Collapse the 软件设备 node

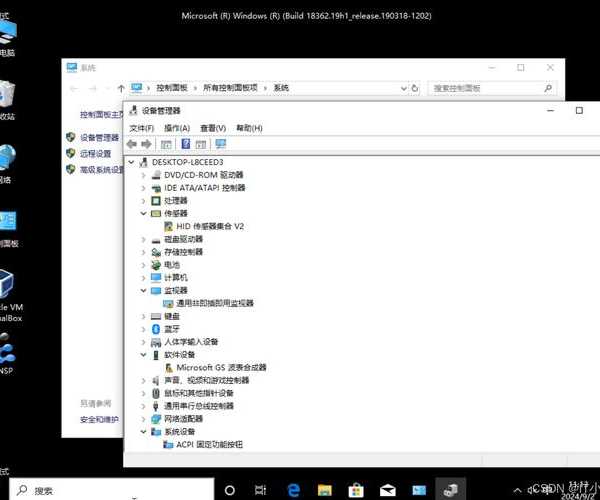143,355
